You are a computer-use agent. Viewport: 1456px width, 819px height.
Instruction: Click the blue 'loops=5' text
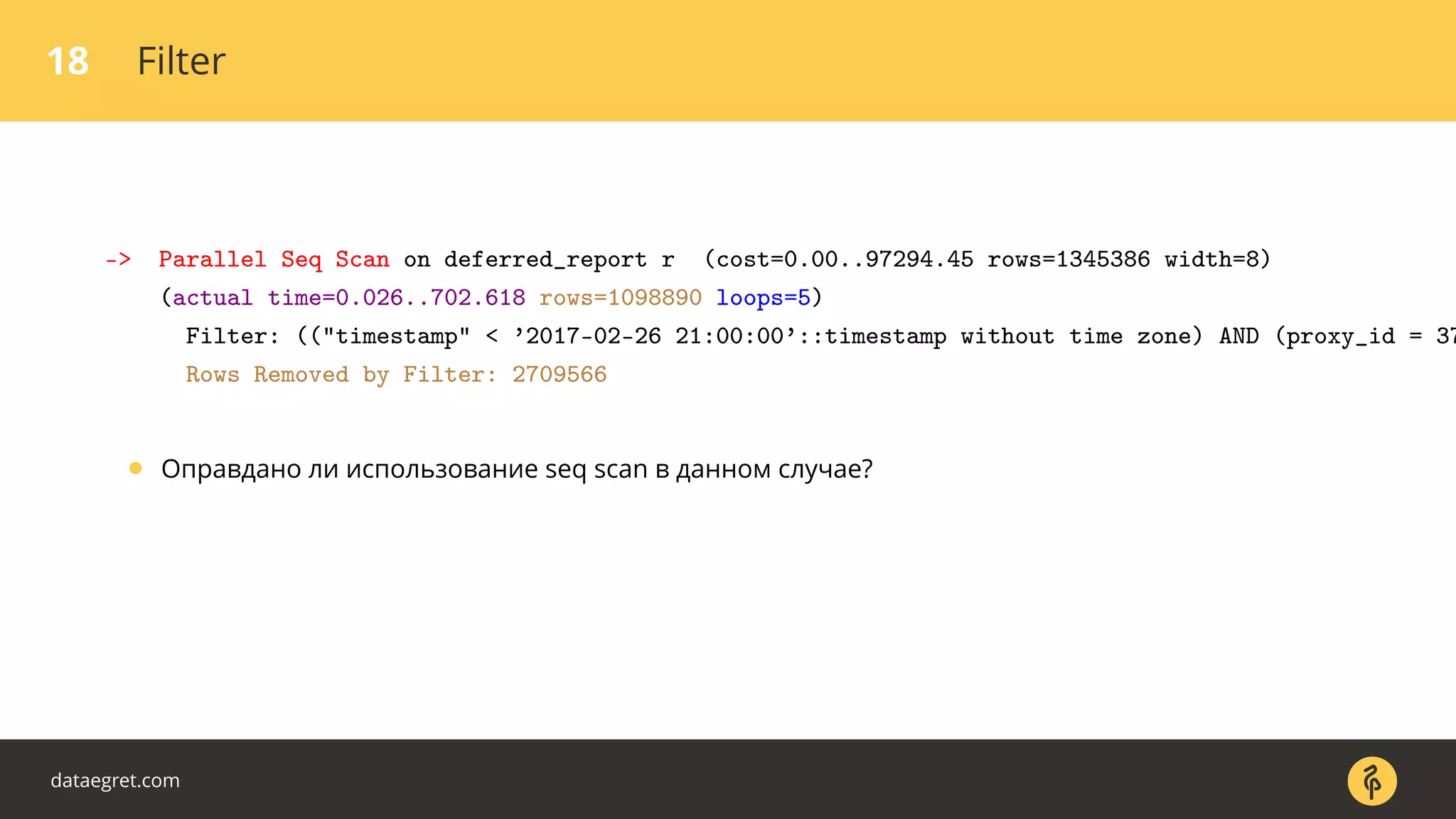pyautogui.click(x=763, y=298)
